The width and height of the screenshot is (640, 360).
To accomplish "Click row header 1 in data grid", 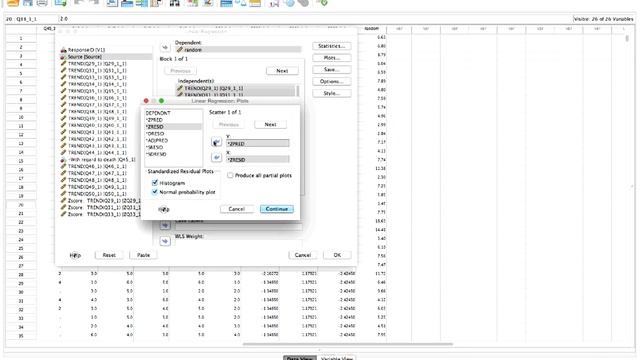I will click(21, 38).
